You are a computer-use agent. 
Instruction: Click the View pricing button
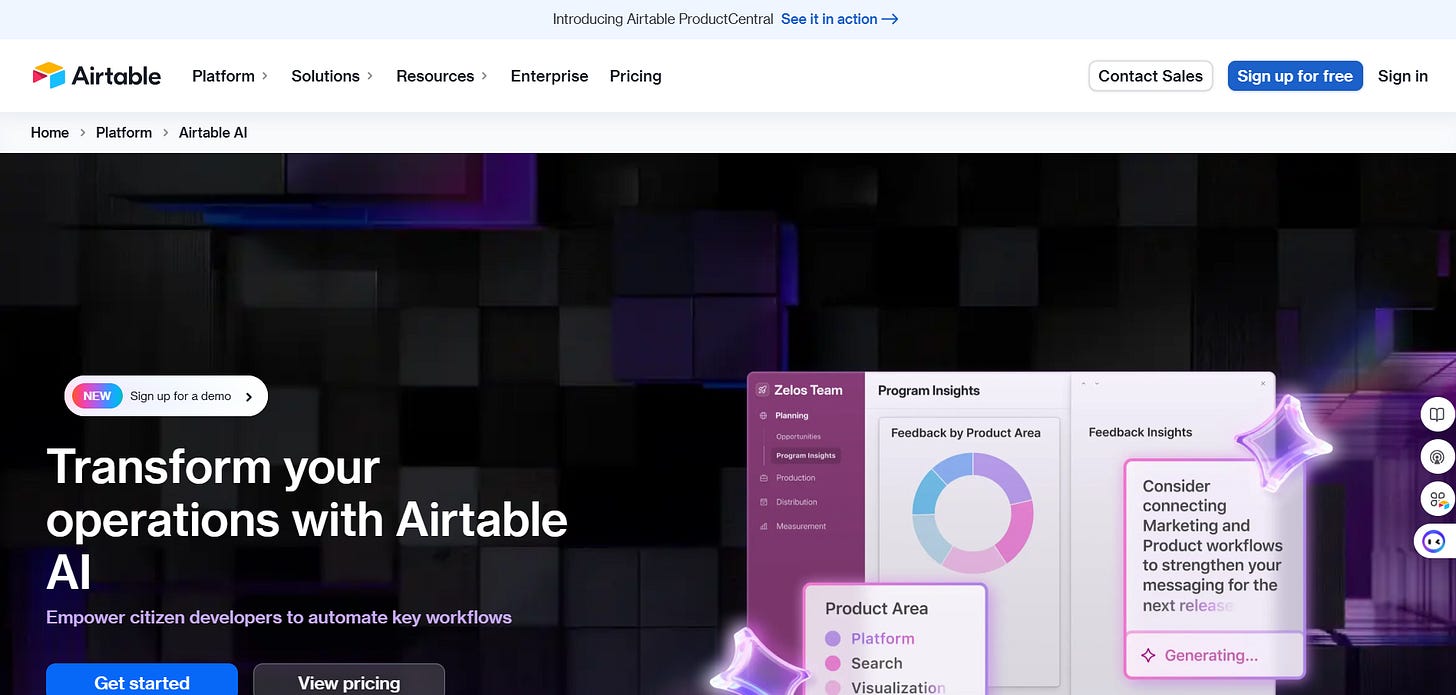click(349, 680)
